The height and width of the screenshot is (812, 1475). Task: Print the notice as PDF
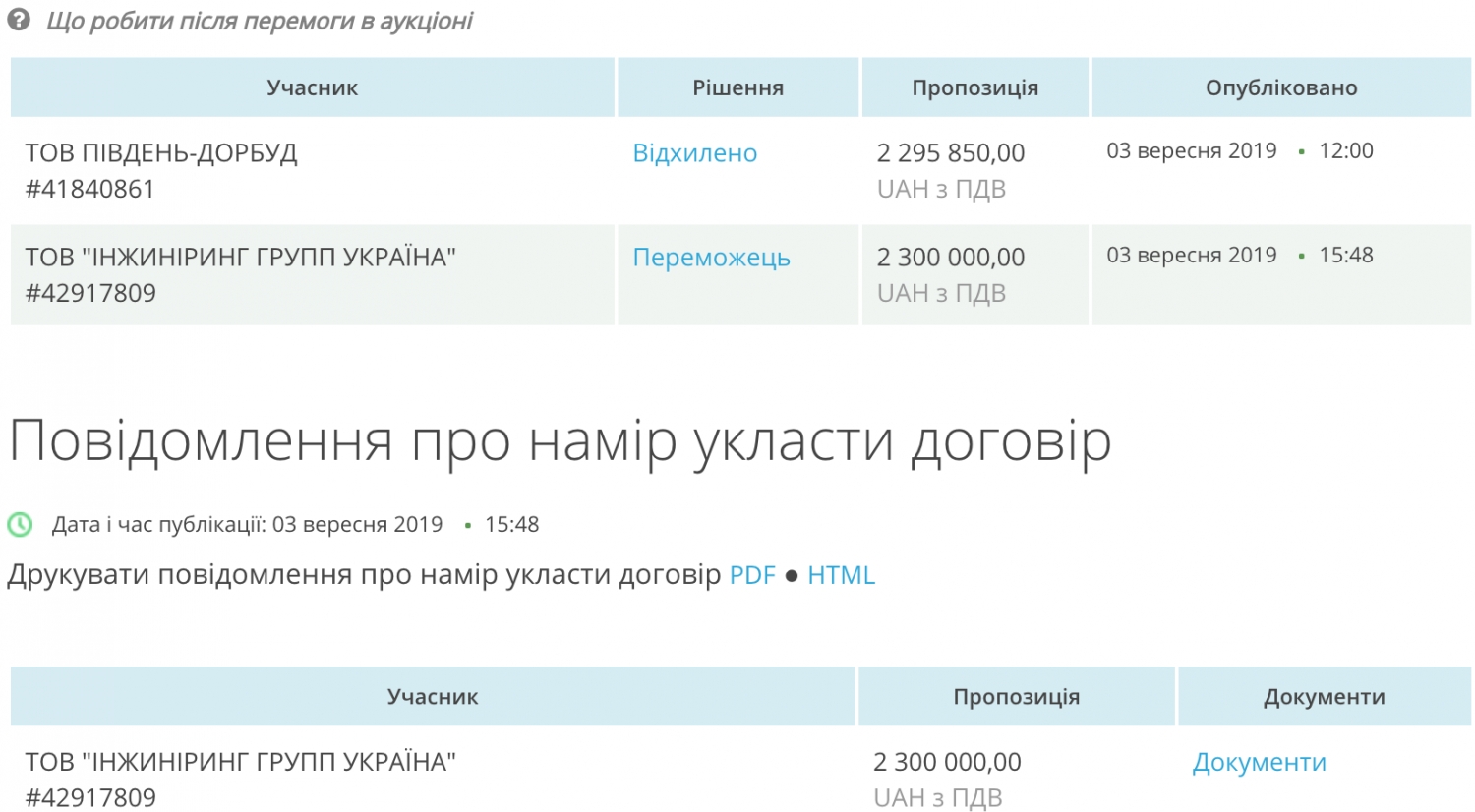point(752,575)
